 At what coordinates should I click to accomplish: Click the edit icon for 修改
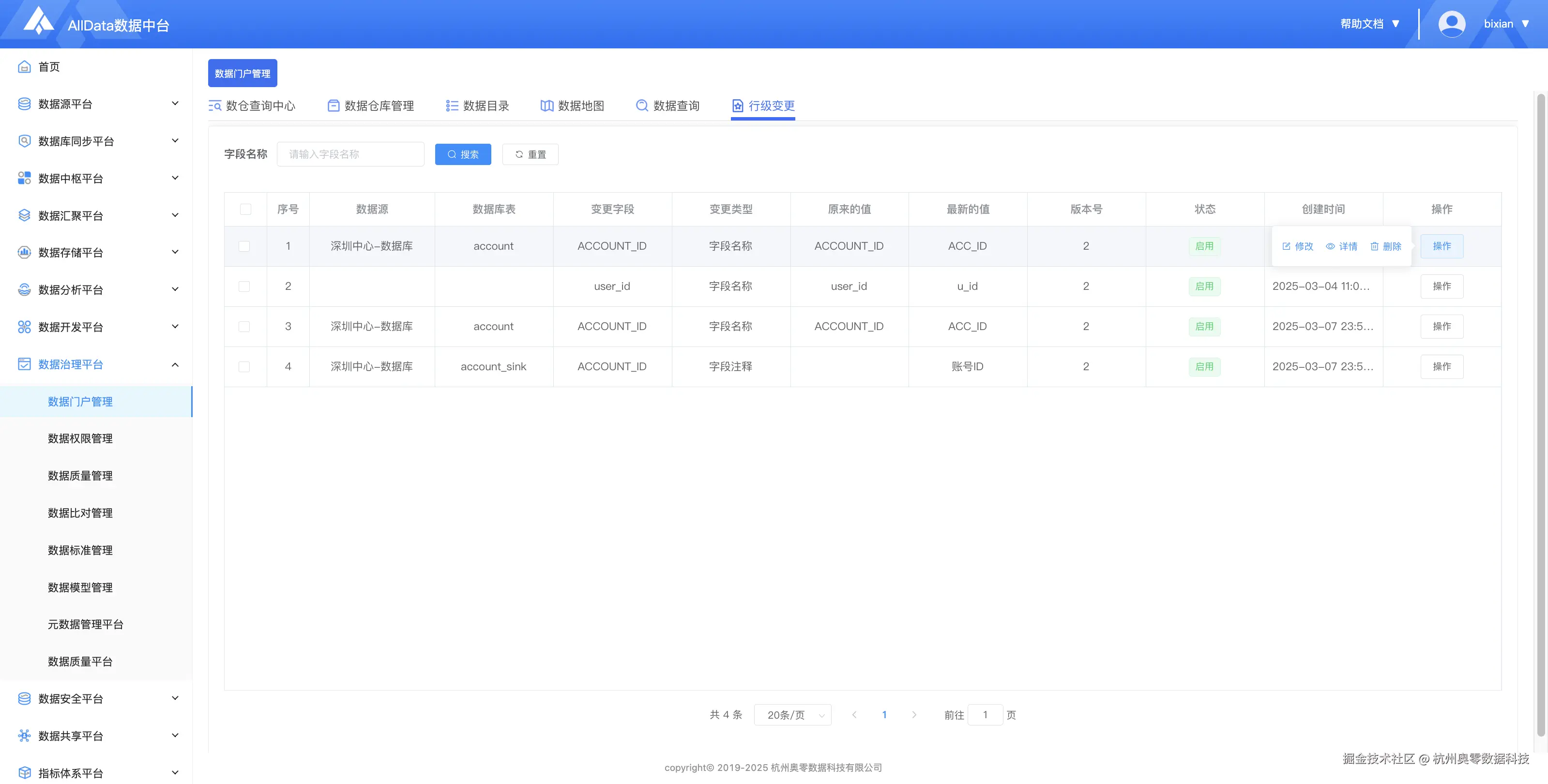(x=1286, y=246)
